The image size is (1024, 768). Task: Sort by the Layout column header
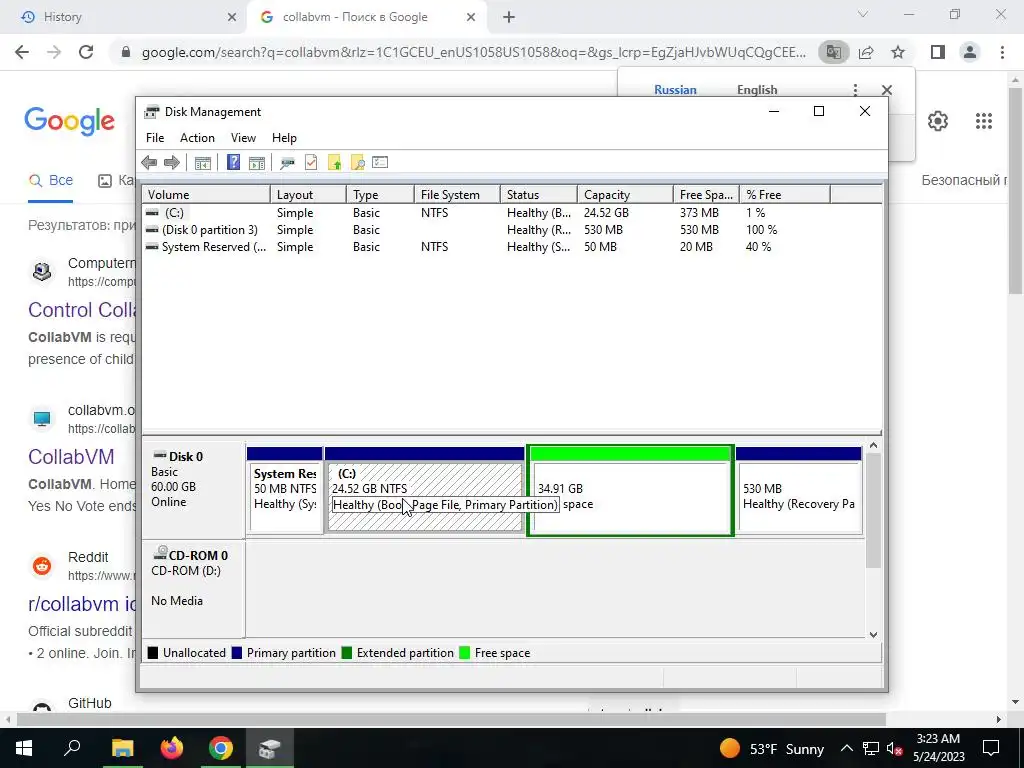point(308,195)
